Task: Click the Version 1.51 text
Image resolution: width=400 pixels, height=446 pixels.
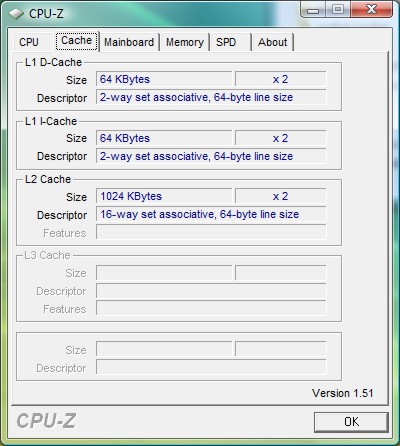Action: pos(343,393)
